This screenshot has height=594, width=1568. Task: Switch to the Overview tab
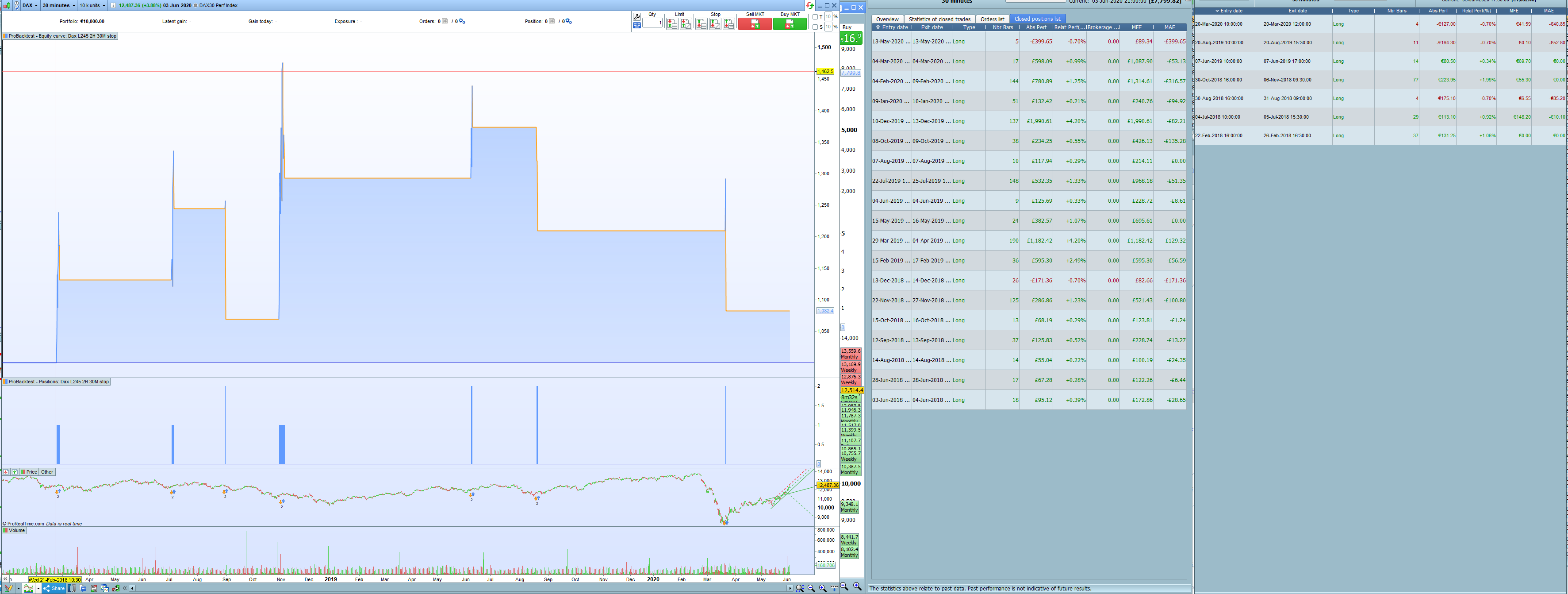coord(887,19)
